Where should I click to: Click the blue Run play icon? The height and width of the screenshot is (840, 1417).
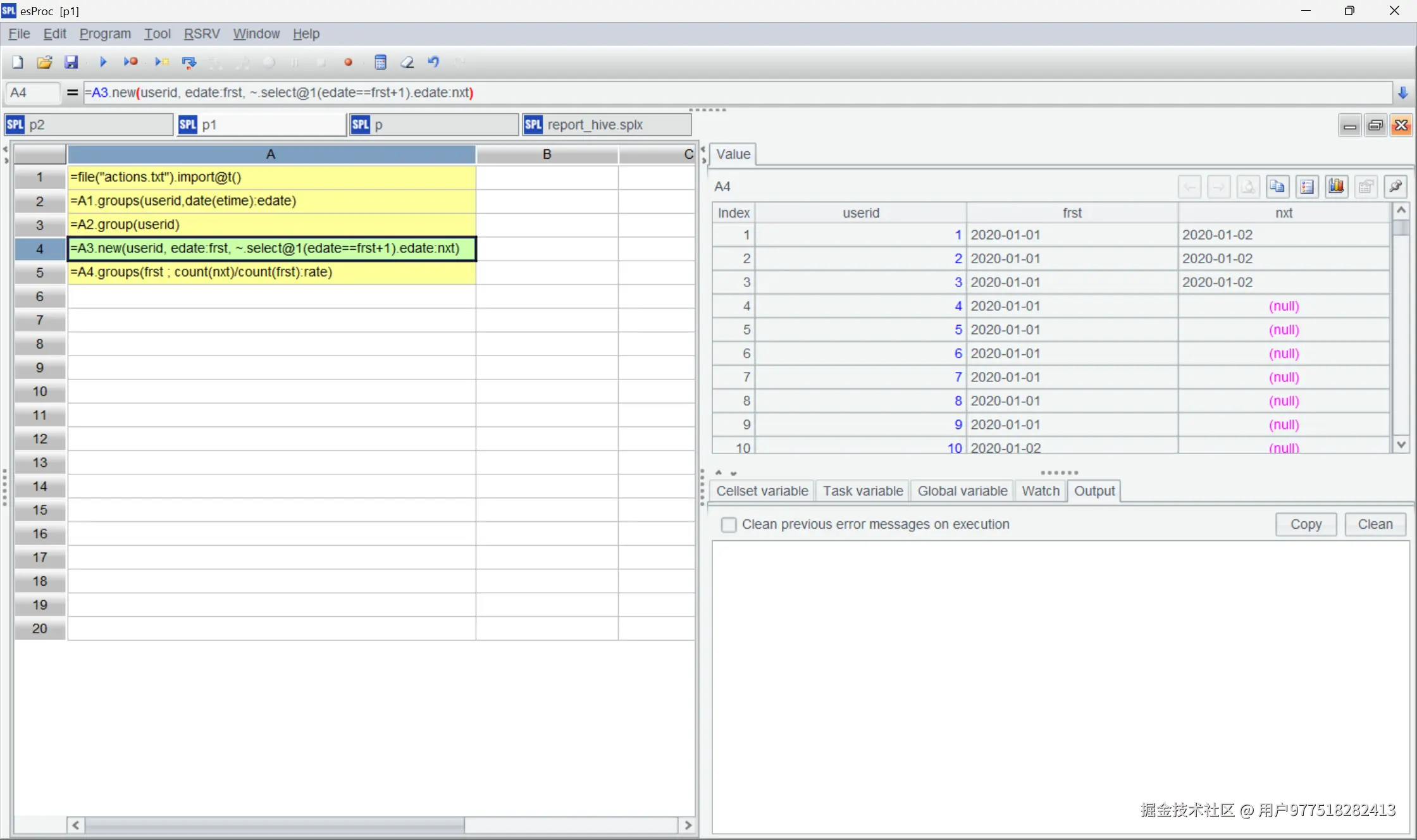103,62
